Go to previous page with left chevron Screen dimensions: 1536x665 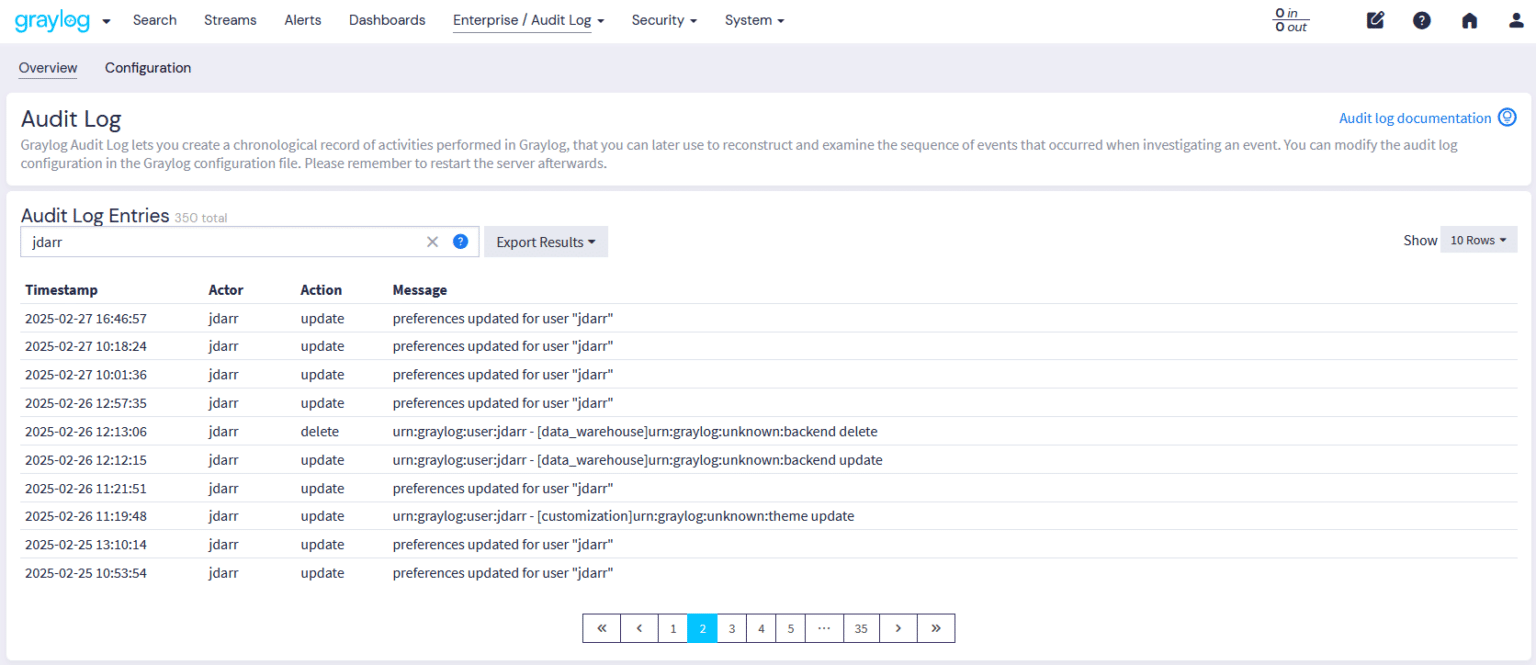tap(639, 627)
